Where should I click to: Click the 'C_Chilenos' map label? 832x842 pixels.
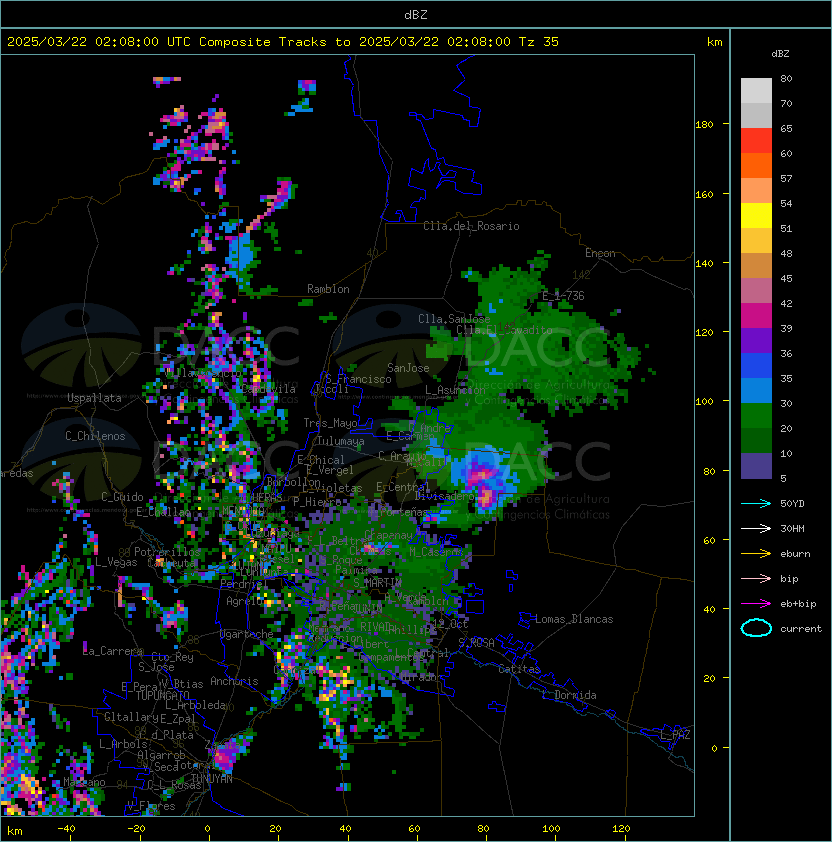pos(95,436)
